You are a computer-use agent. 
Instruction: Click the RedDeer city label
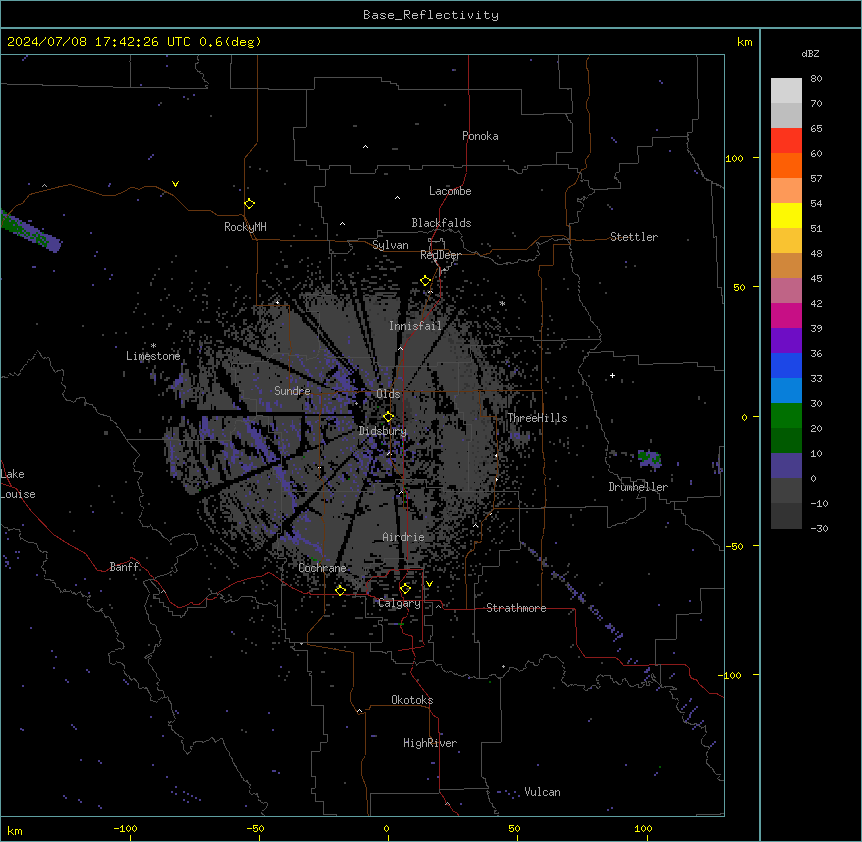point(440,255)
